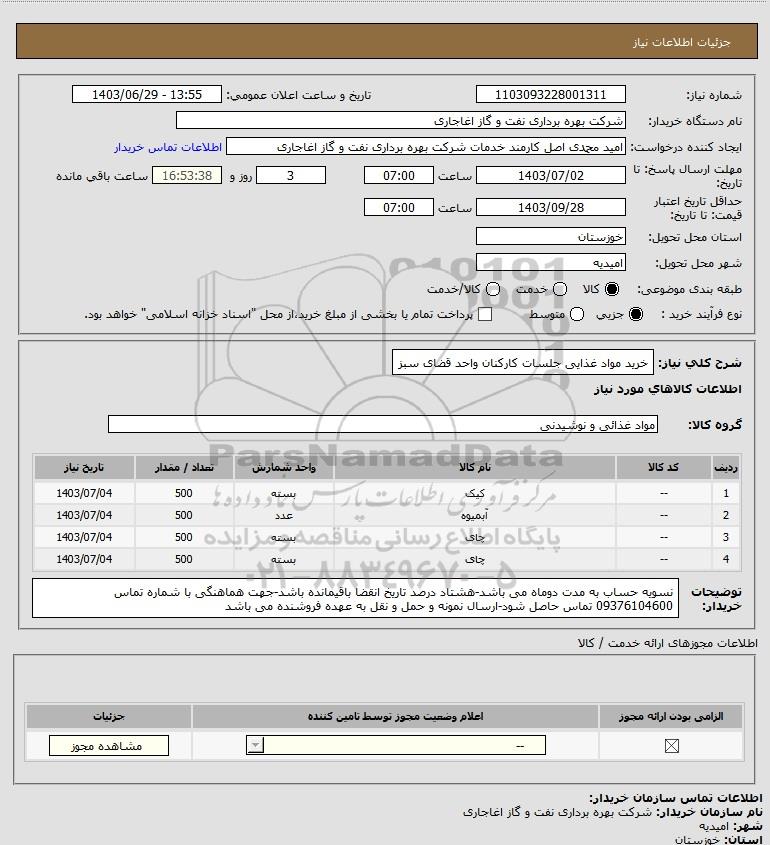The height and width of the screenshot is (845, 770).
Task: Click the مشاهده مجوز button
Action: [x=108, y=746]
